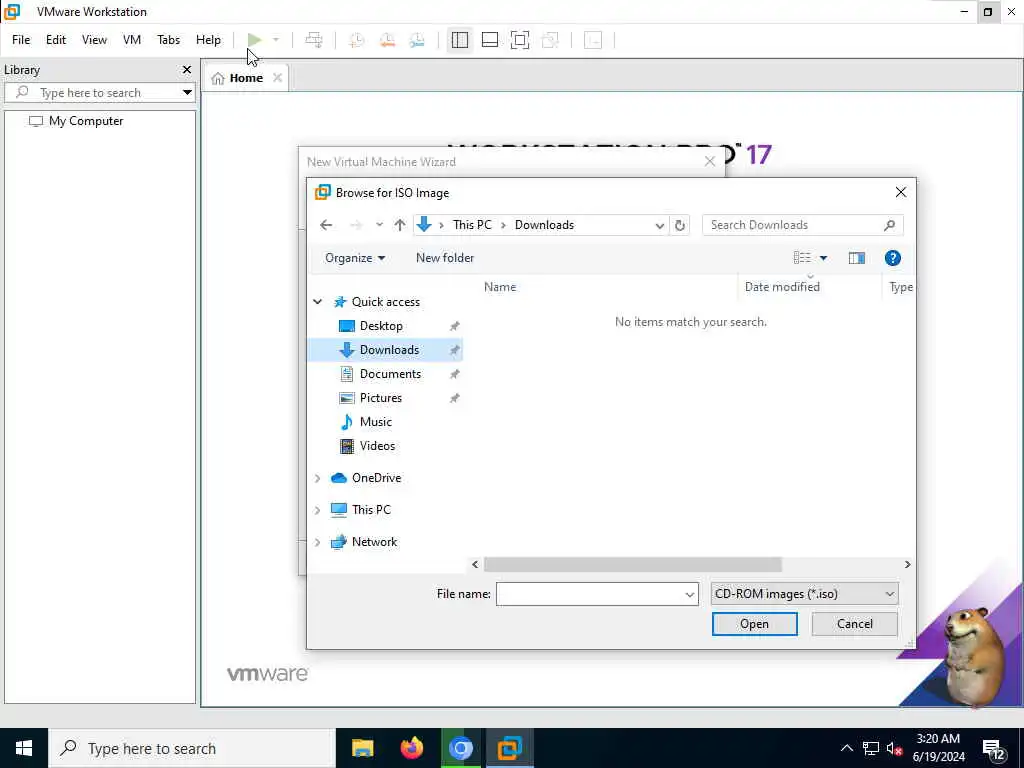Open the view options dropdown arrow
This screenshot has width=1024, height=768.
pos(824,258)
